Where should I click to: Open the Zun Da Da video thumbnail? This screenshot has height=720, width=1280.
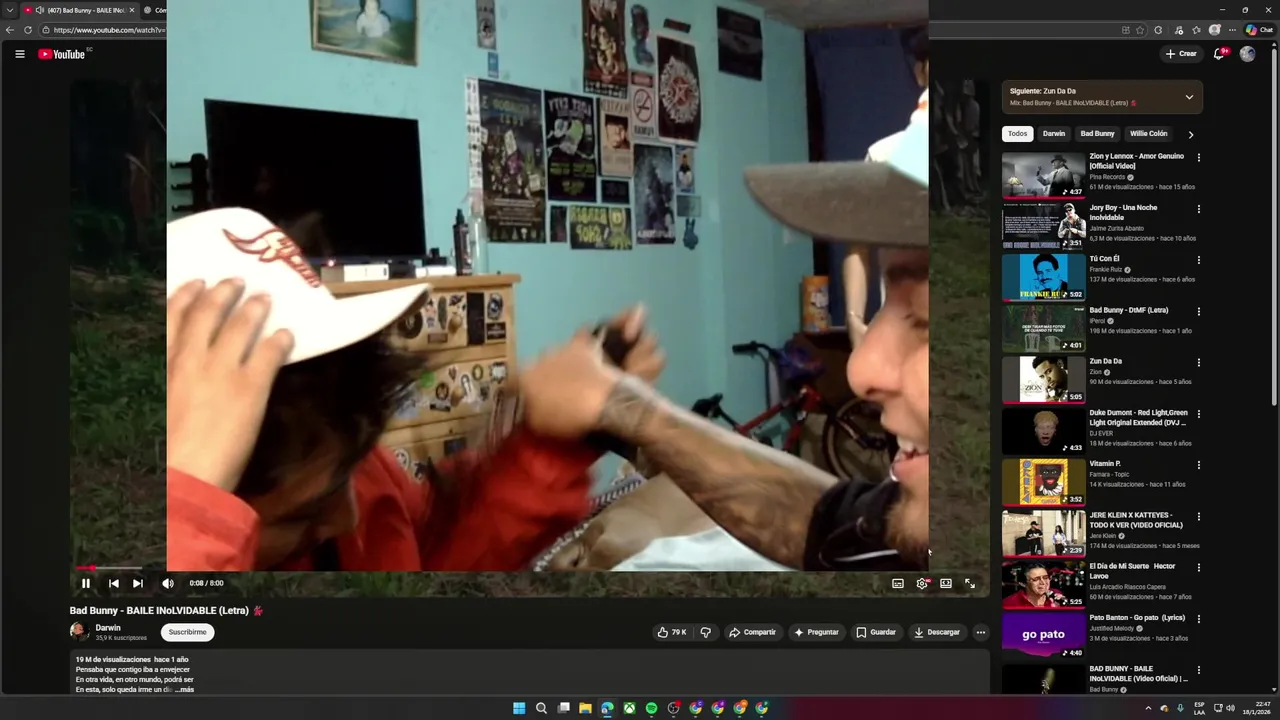pyautogui.click(x=1043, y=380)
